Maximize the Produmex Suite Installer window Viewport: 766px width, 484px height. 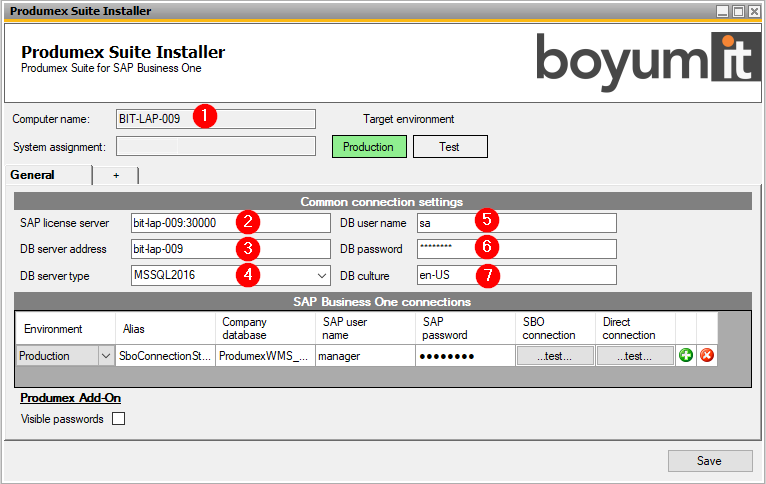coord(738,11)
